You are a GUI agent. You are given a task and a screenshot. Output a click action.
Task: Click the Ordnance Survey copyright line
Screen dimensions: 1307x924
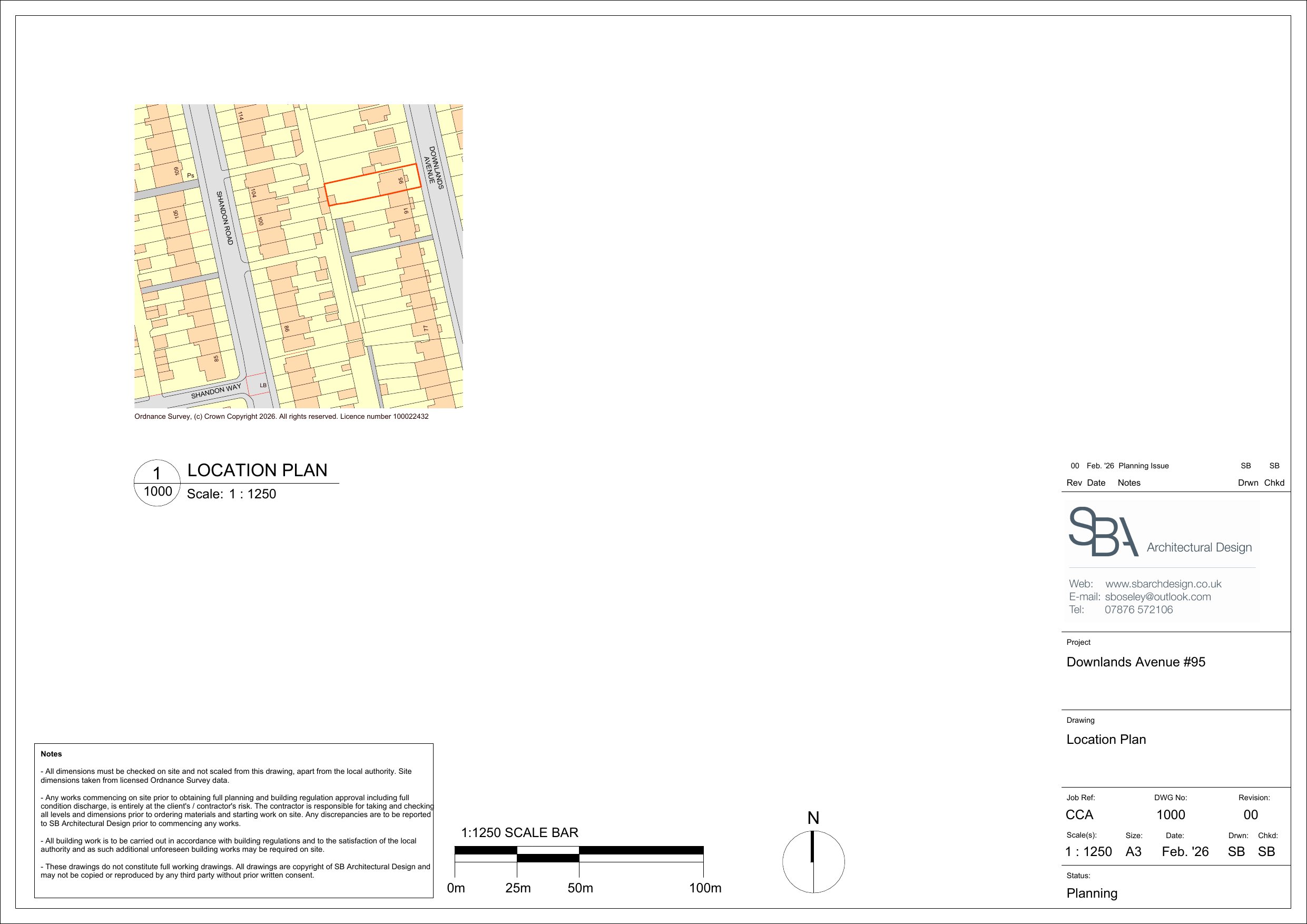(x=281, y=416)
